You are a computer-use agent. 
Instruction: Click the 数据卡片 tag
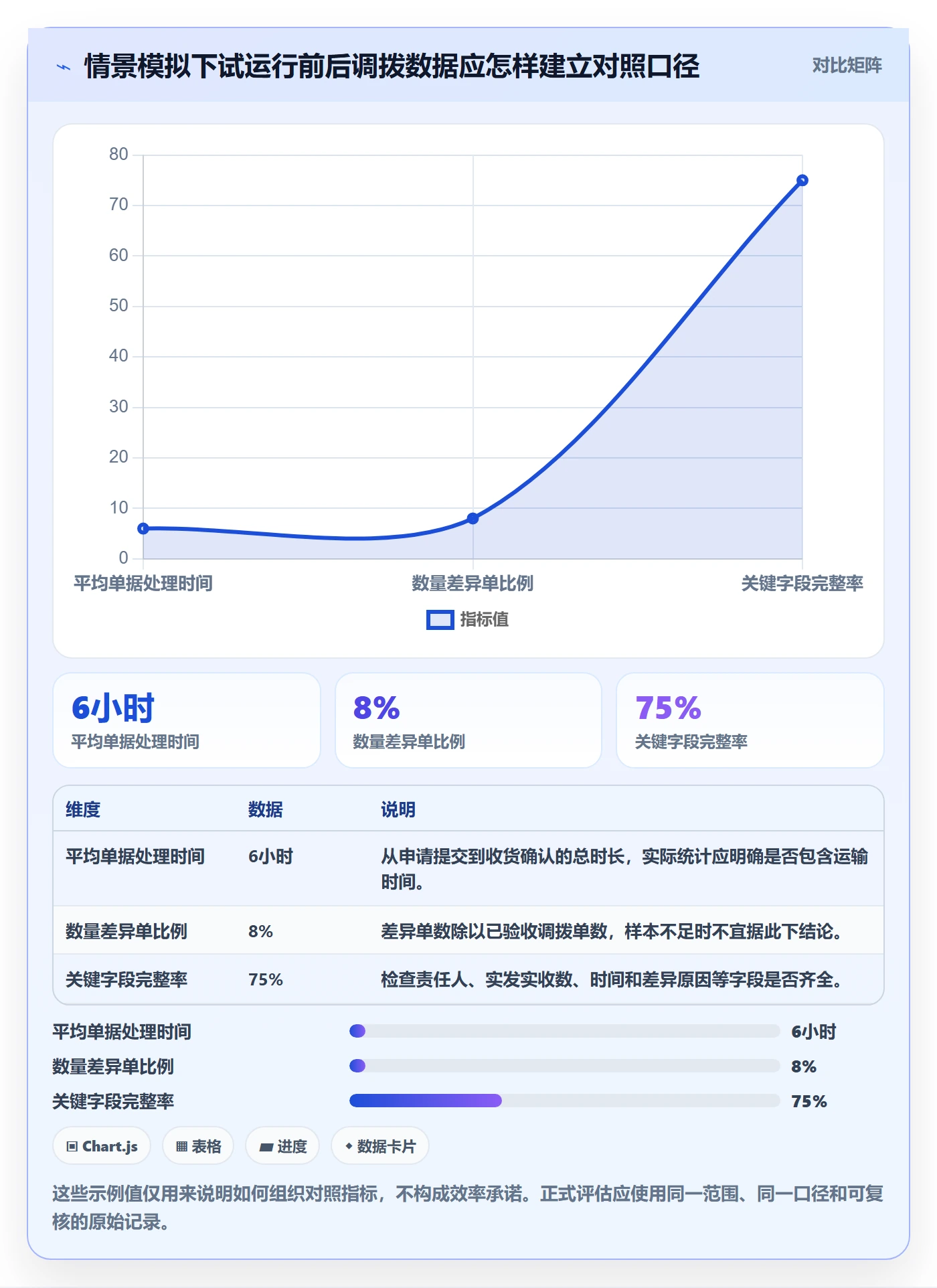coord(380,1146)
